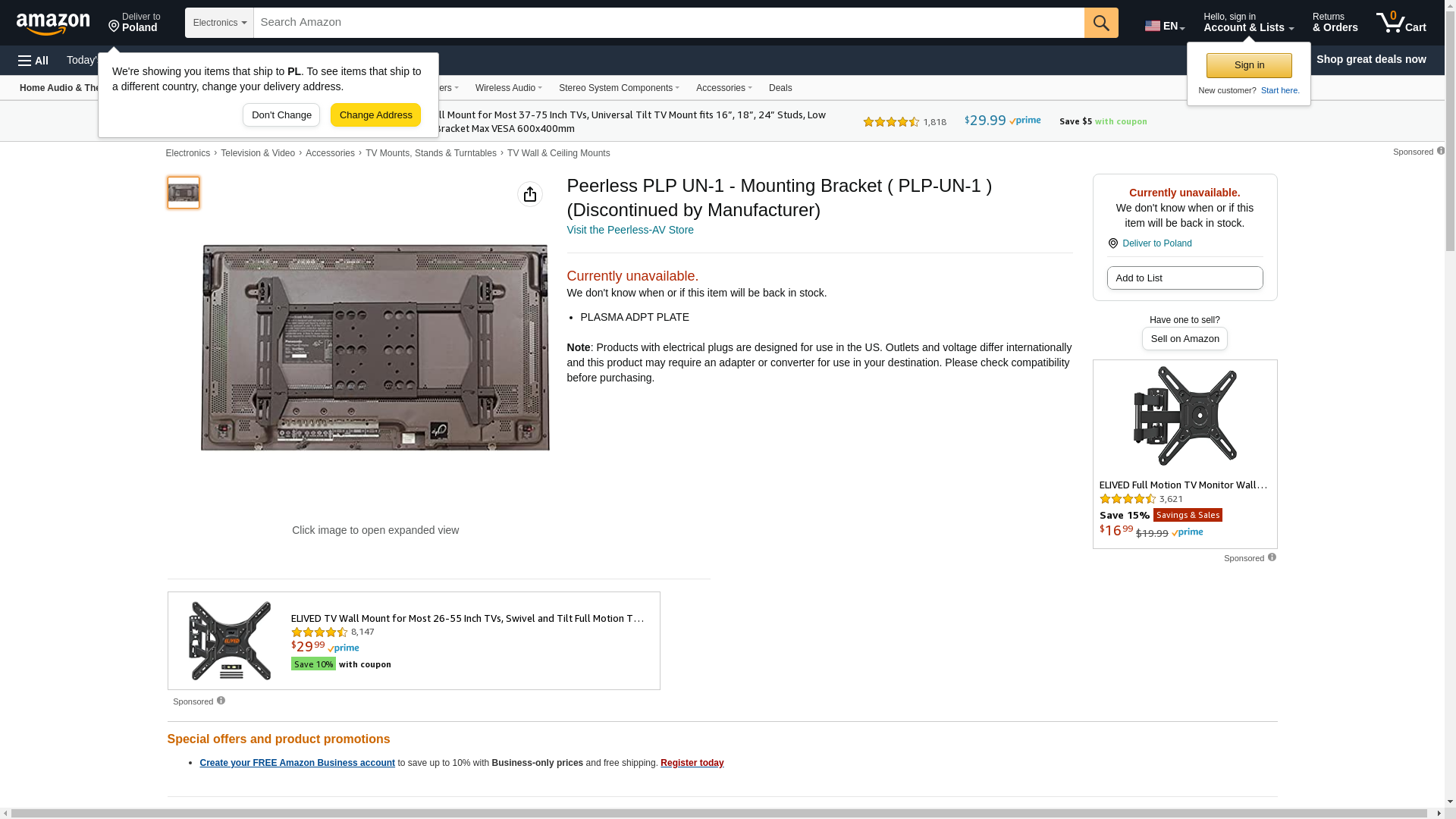1456x819 pixels.
Task: Expand the Add to List dropdown
Action: pyautogui.click(x=1184, y=278)
